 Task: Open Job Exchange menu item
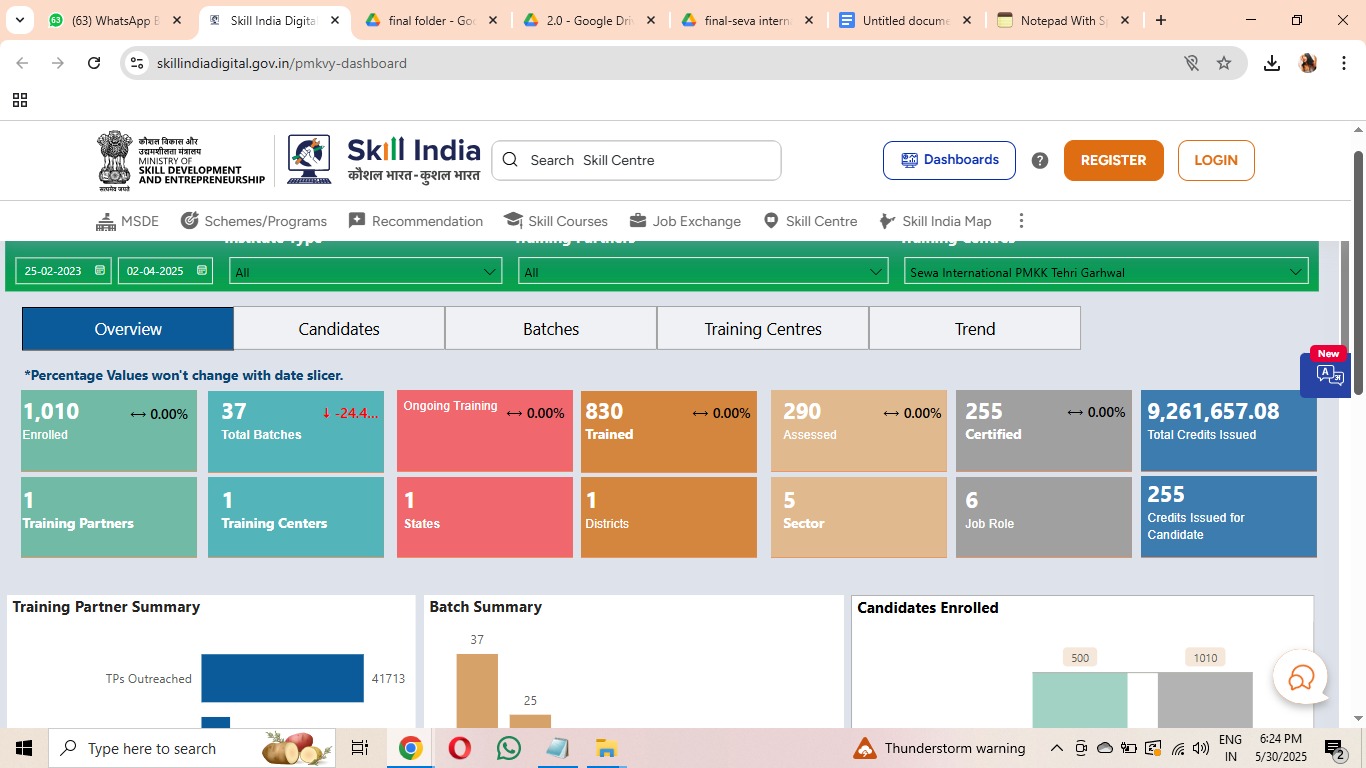[x=685, y=221]
